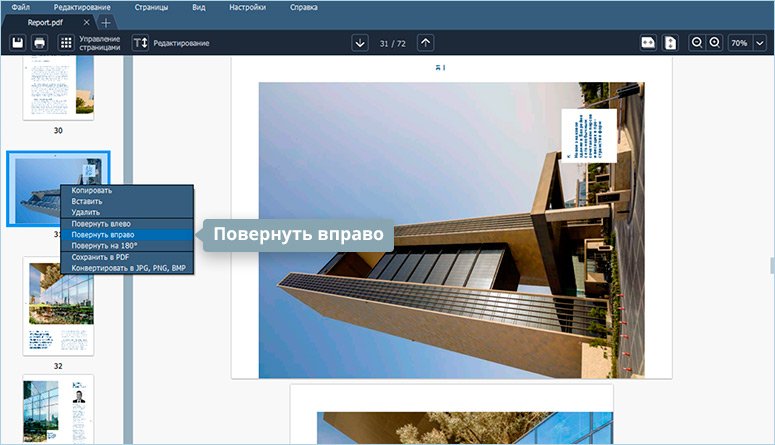Click the Редактирование toolbar label
The height and width of the screenshot is (445, 775).
[x=181, y=44]
